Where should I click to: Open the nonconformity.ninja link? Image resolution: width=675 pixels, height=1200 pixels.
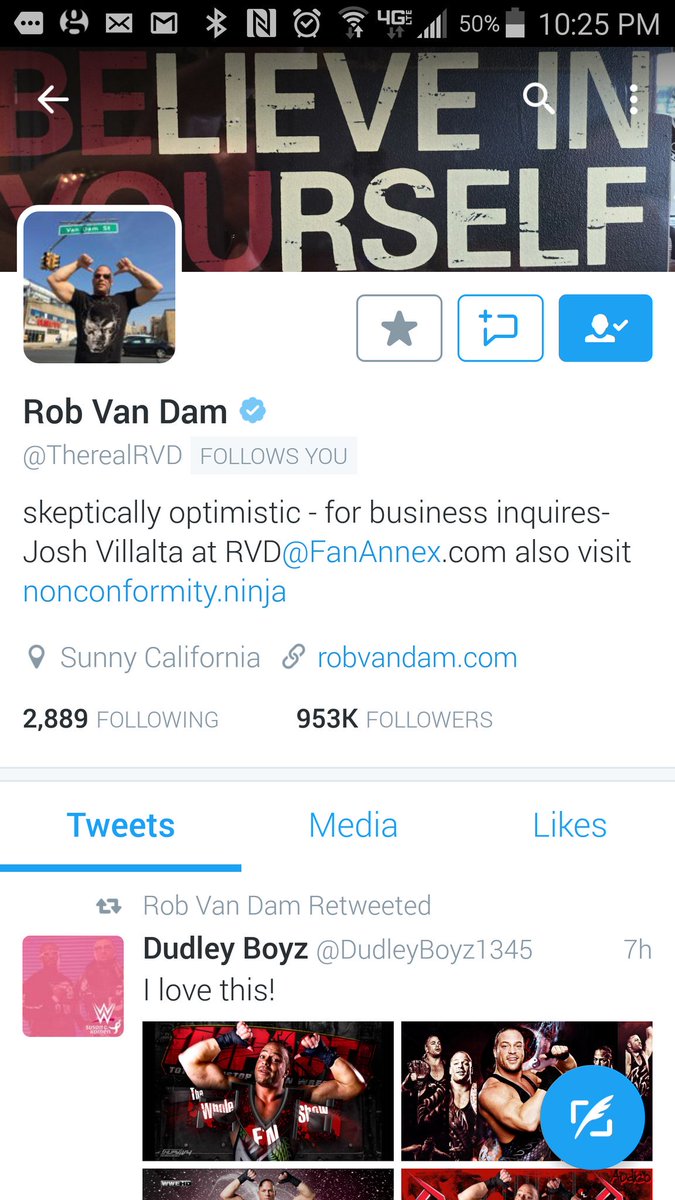[154, 591]
